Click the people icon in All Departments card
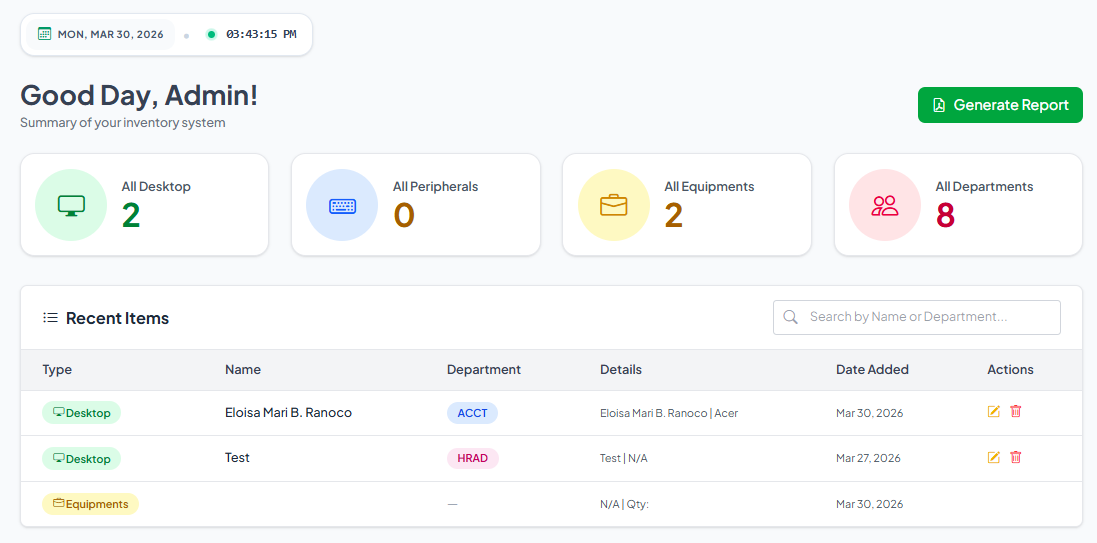The height and width of the screenshot is (543, 1097). [885, 205]
